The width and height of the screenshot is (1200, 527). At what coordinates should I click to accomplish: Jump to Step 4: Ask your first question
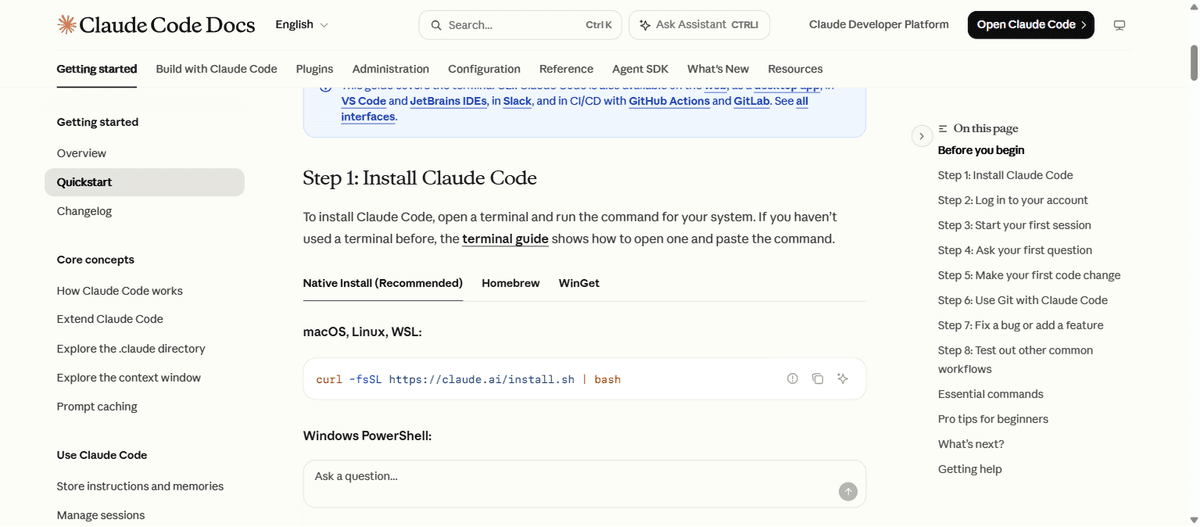[1015, 250]
